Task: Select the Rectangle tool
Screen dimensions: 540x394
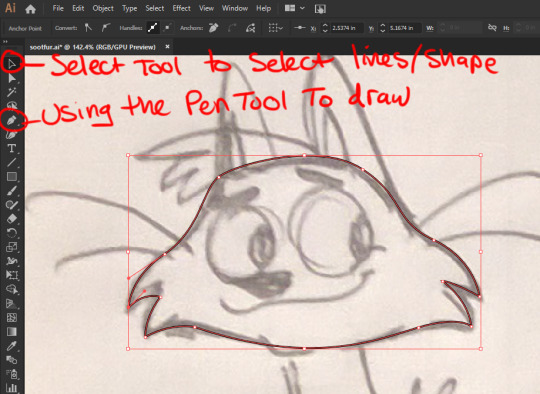Action: [x=12, y=177]
